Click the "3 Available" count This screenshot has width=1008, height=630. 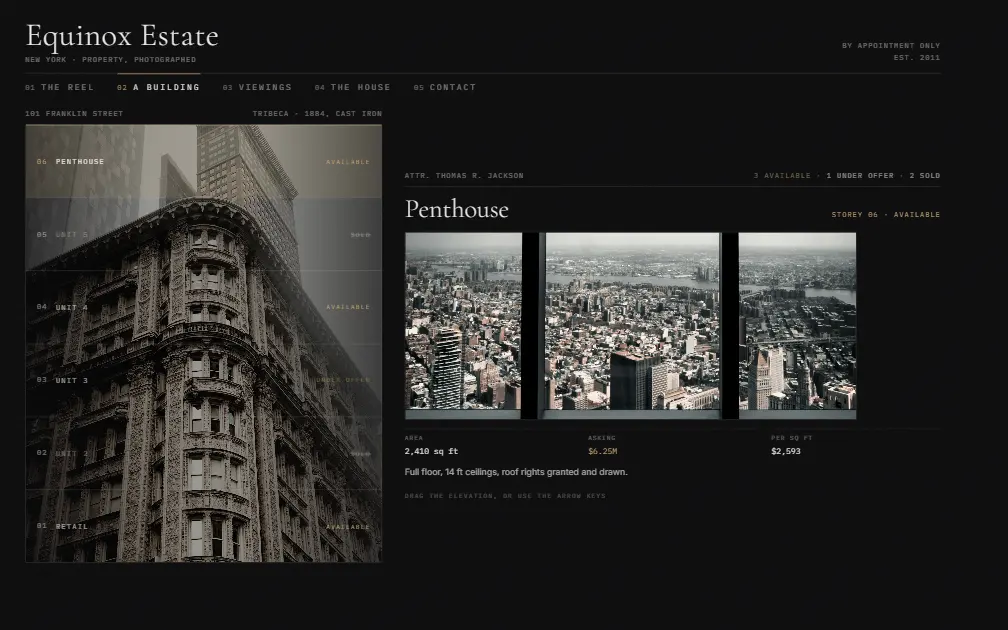782,176
